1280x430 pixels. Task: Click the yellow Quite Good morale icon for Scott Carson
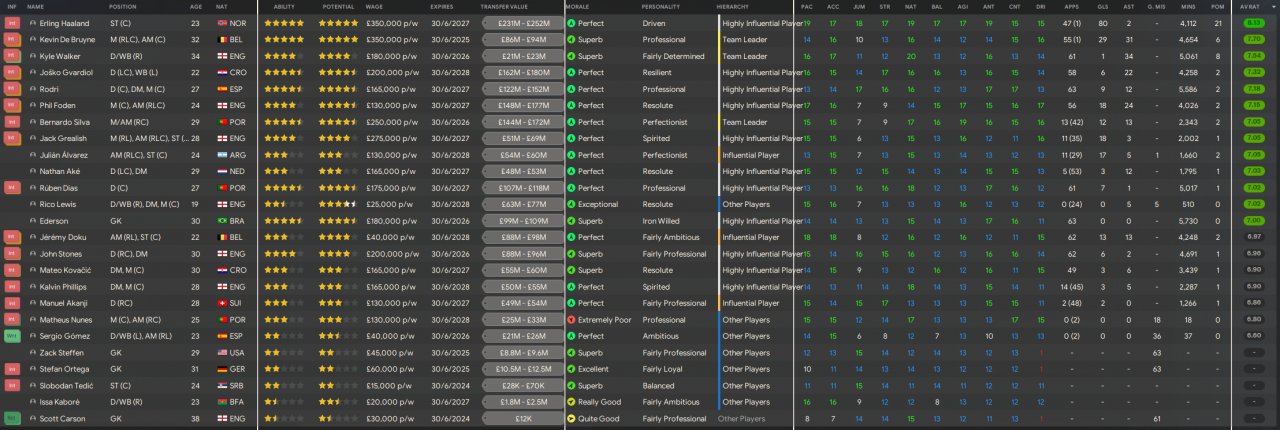coord(571,418)
